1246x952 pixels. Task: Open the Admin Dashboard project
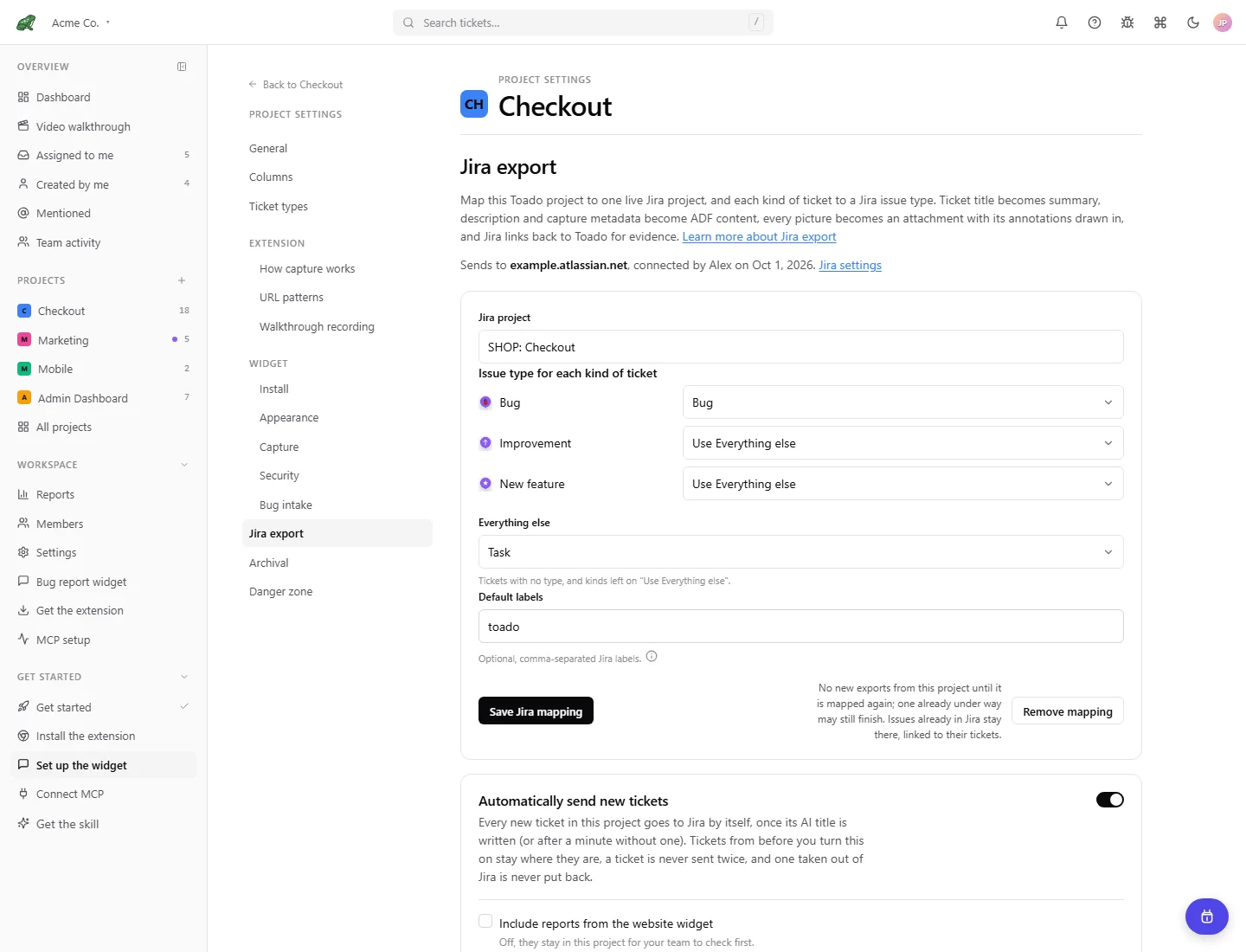104,398
